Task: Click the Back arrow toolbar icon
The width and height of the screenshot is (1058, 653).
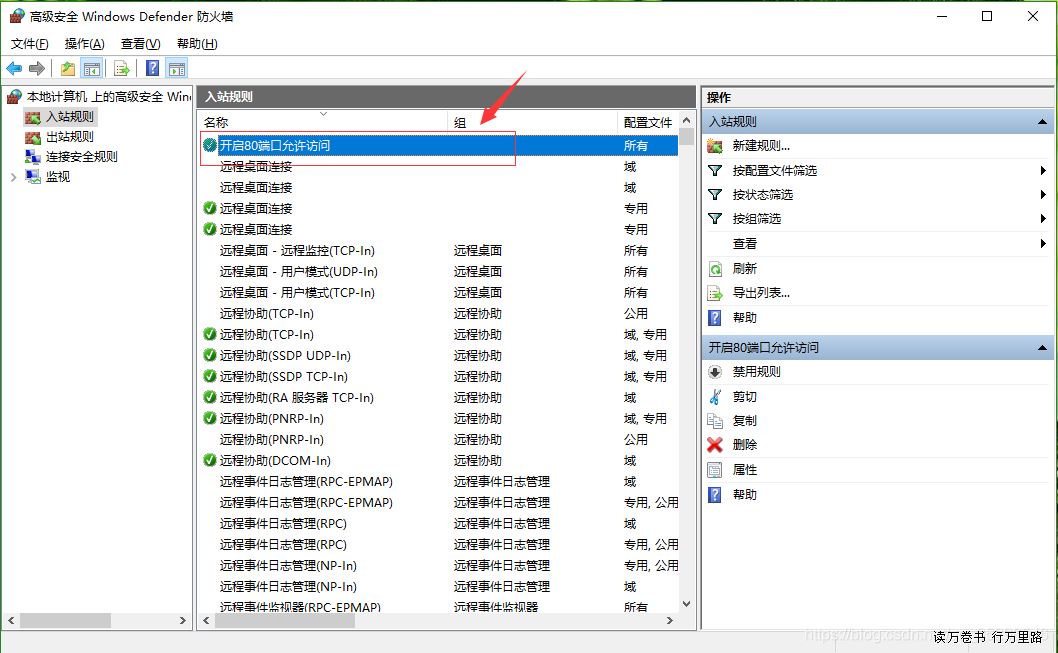Action: tap(14, 68)
